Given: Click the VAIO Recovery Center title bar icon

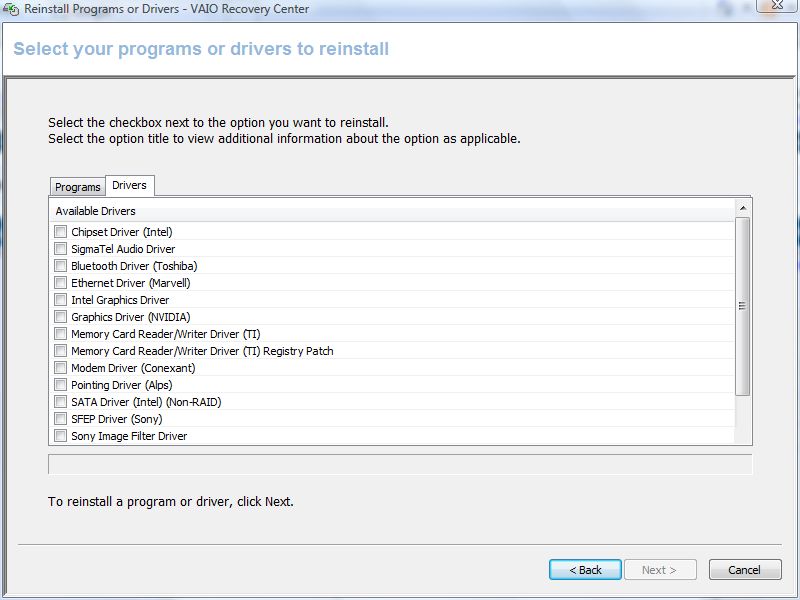Looking at the screenshot, I should coord(11,9).
